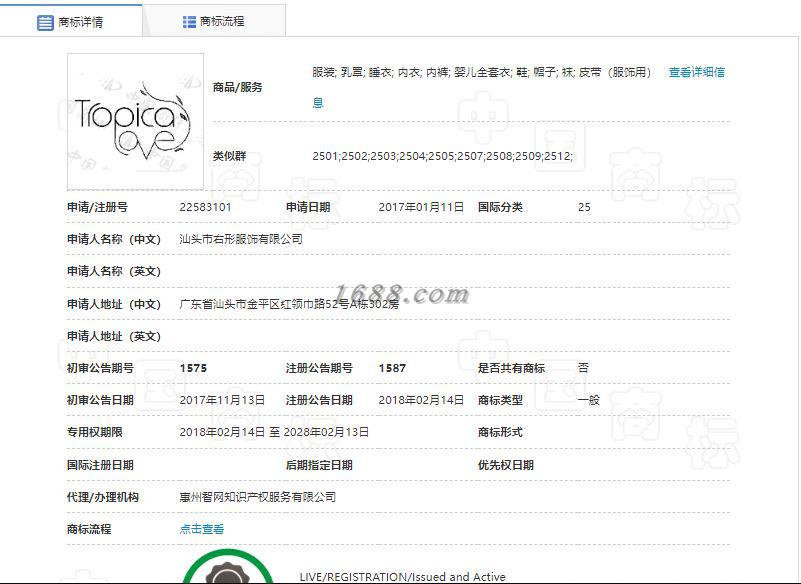
Task: Click the international class value 25
Action: pyautogui.click(x=584, y=207)
